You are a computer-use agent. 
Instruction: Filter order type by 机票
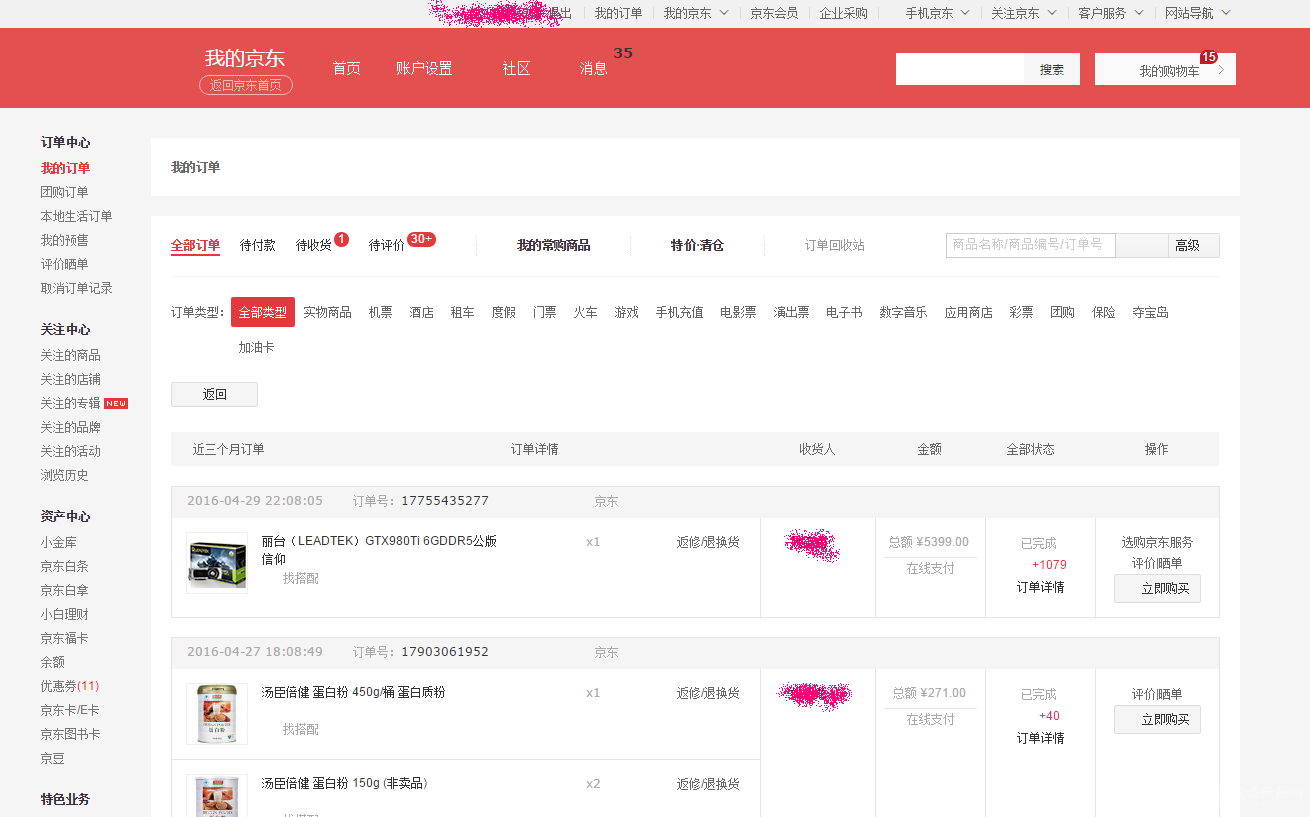(380, 312)
